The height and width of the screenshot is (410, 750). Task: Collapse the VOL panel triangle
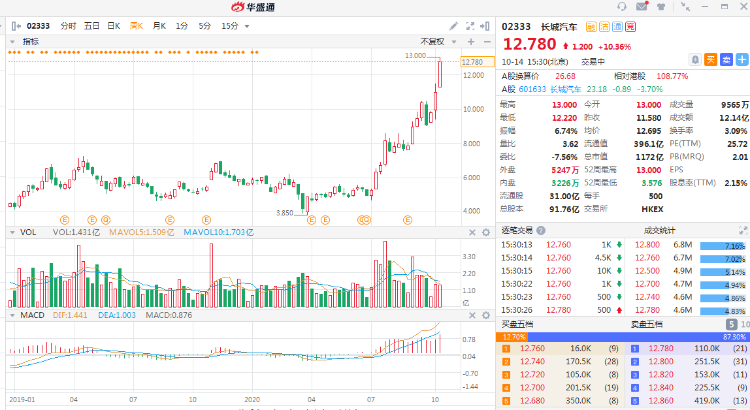(12, 232)
